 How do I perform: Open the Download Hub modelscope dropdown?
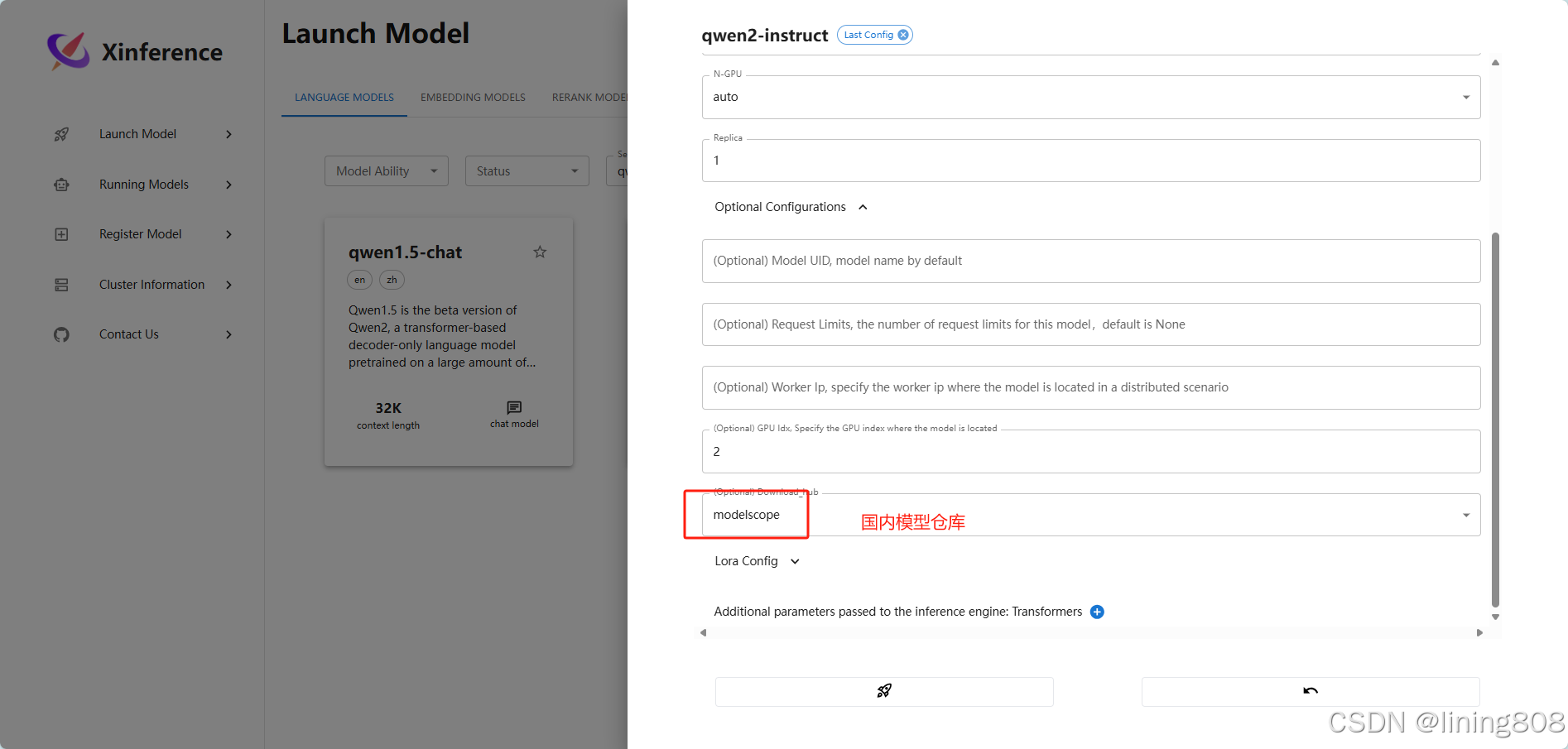coord(1465,515)
